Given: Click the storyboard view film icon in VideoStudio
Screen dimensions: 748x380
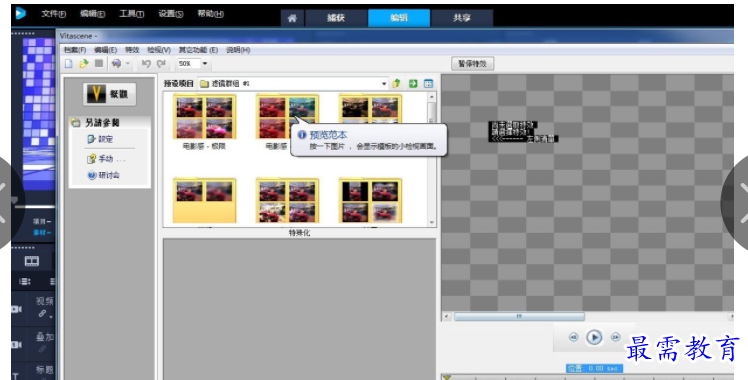Looking at the screenshot, I should tap(31, 261).
